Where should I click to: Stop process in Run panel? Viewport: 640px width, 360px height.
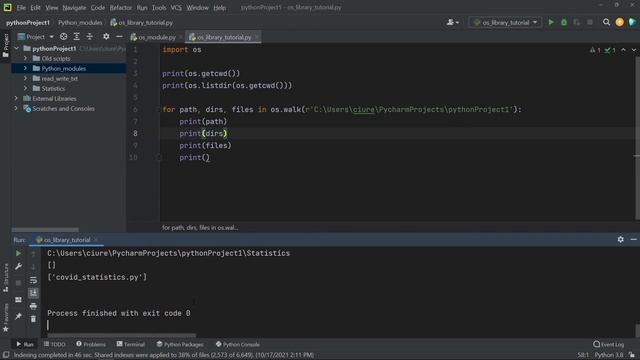tap(18, 282)
